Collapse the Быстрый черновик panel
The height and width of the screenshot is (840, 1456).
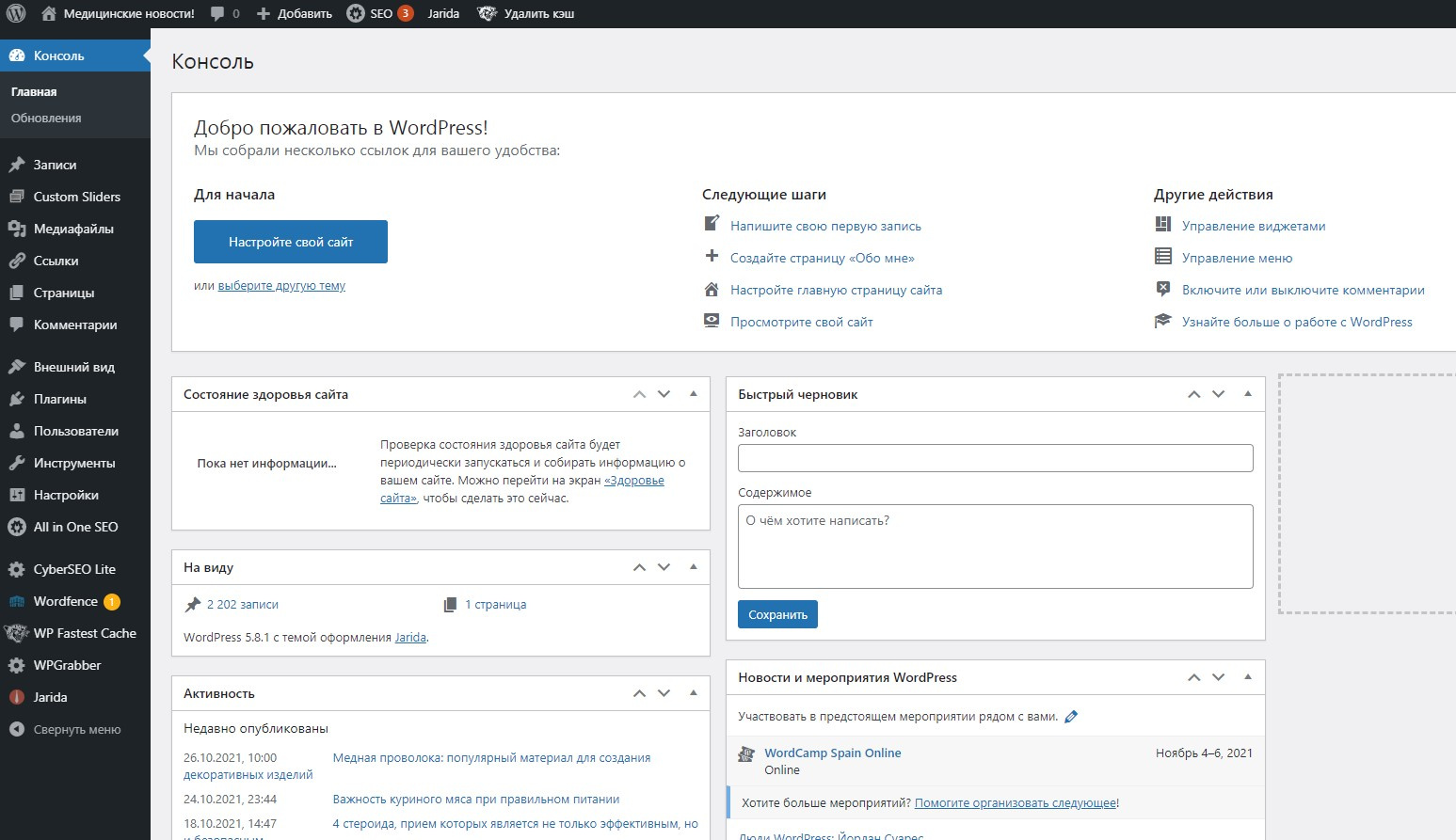(x=1248, y=394)
